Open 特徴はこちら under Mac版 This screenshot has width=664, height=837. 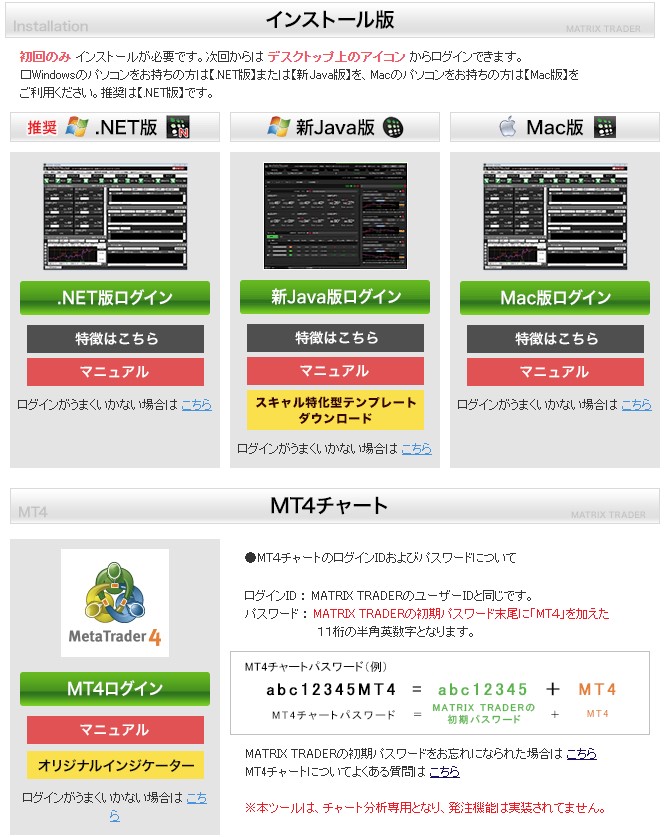click(555, 339)
